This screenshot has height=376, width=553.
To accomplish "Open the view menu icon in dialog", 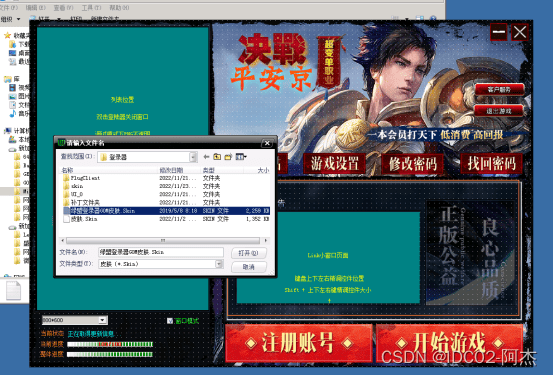I will pos(241,157).
